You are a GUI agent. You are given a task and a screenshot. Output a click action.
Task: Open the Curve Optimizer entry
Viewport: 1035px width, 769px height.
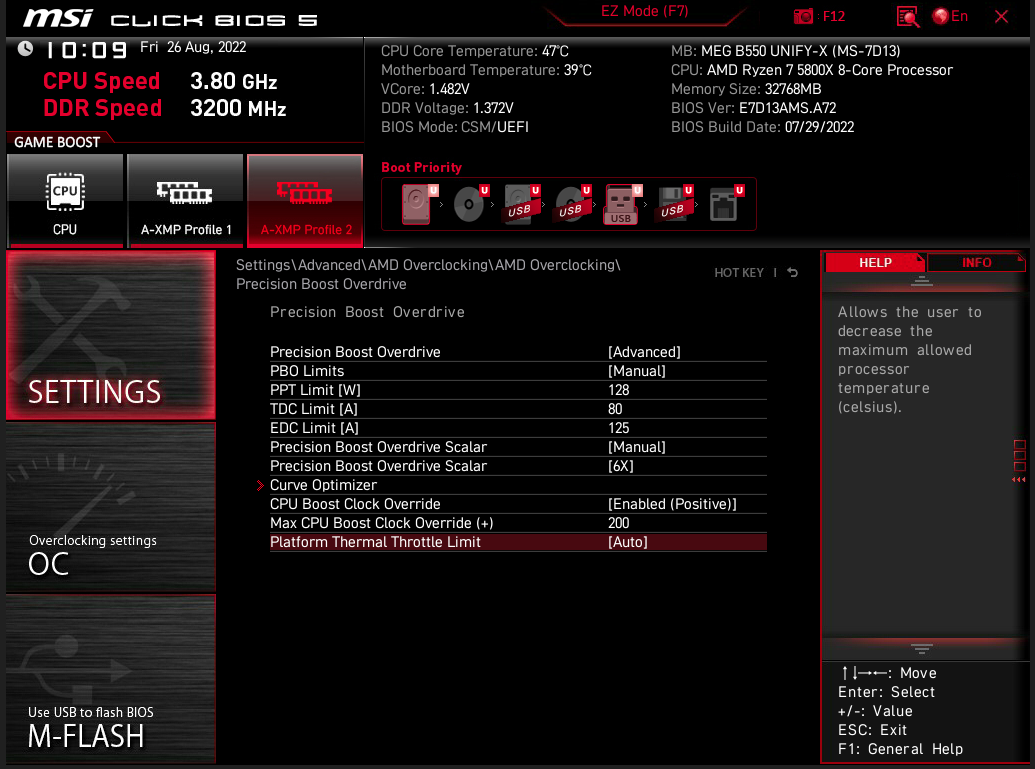(323, 485)
